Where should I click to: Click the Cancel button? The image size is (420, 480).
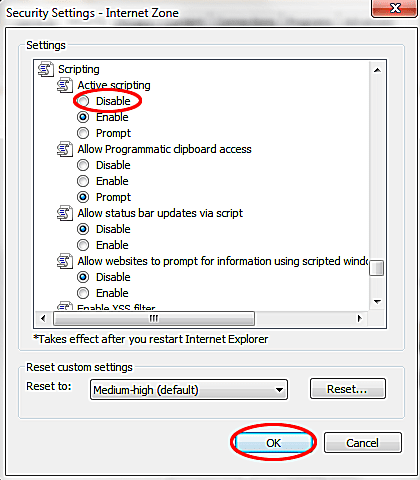pyautogui.click(x=363, y=443)
